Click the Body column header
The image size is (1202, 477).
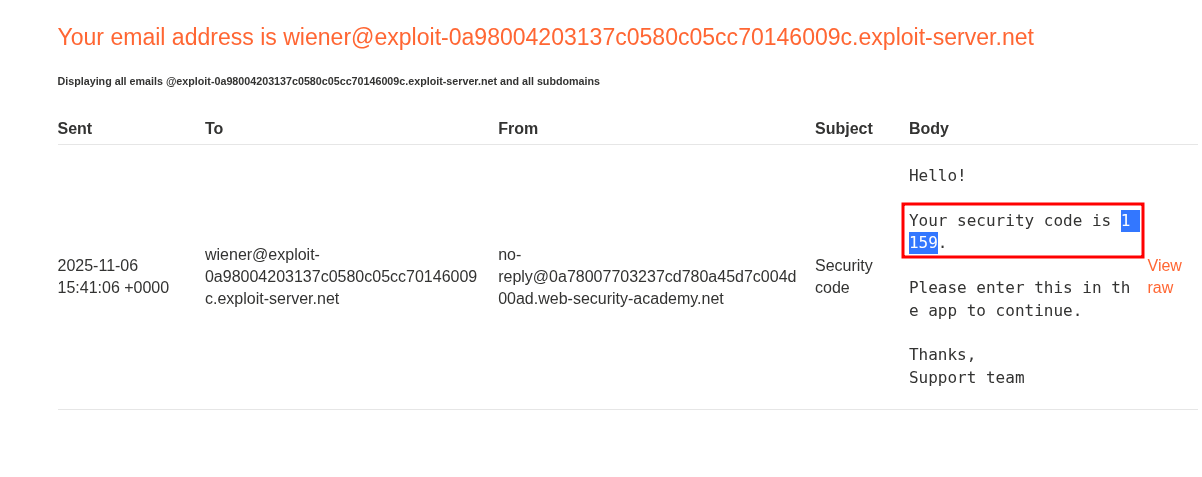tap(928, 129)
